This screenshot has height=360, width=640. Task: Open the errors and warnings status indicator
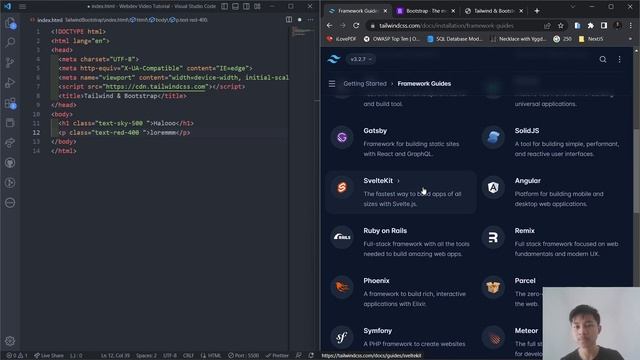tap(17, 356)
